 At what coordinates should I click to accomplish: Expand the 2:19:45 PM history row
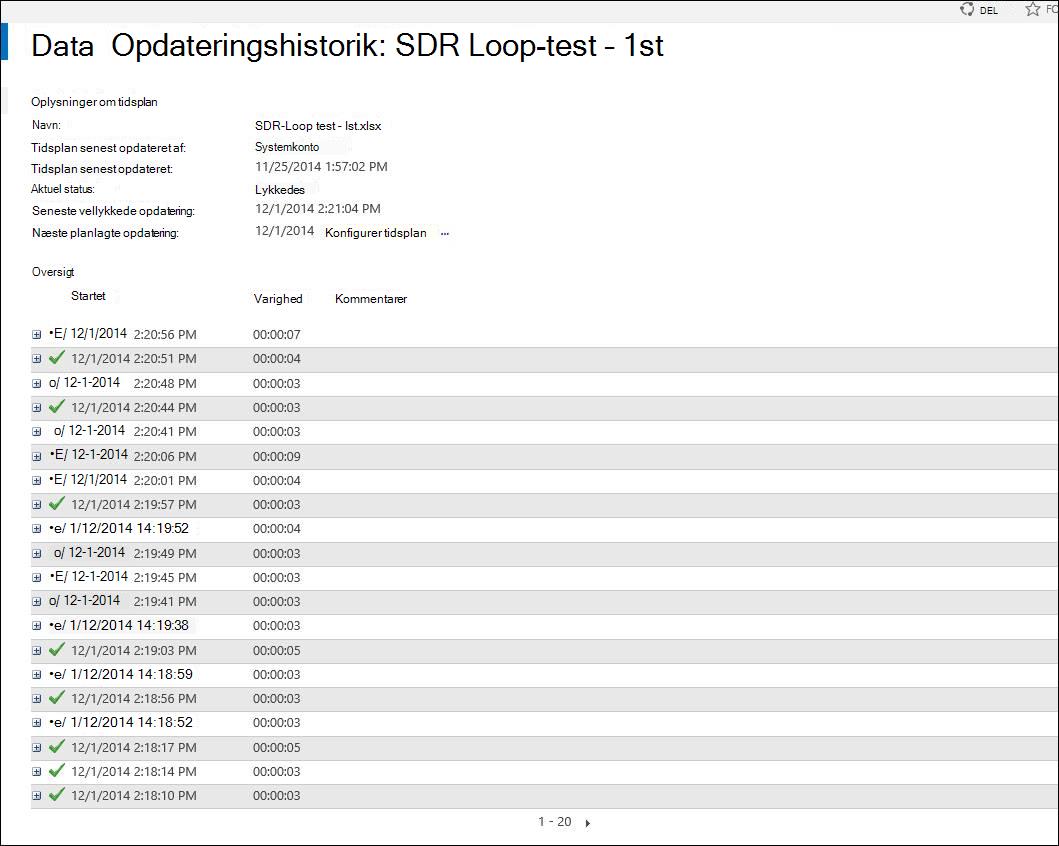[x=36, y=577]
